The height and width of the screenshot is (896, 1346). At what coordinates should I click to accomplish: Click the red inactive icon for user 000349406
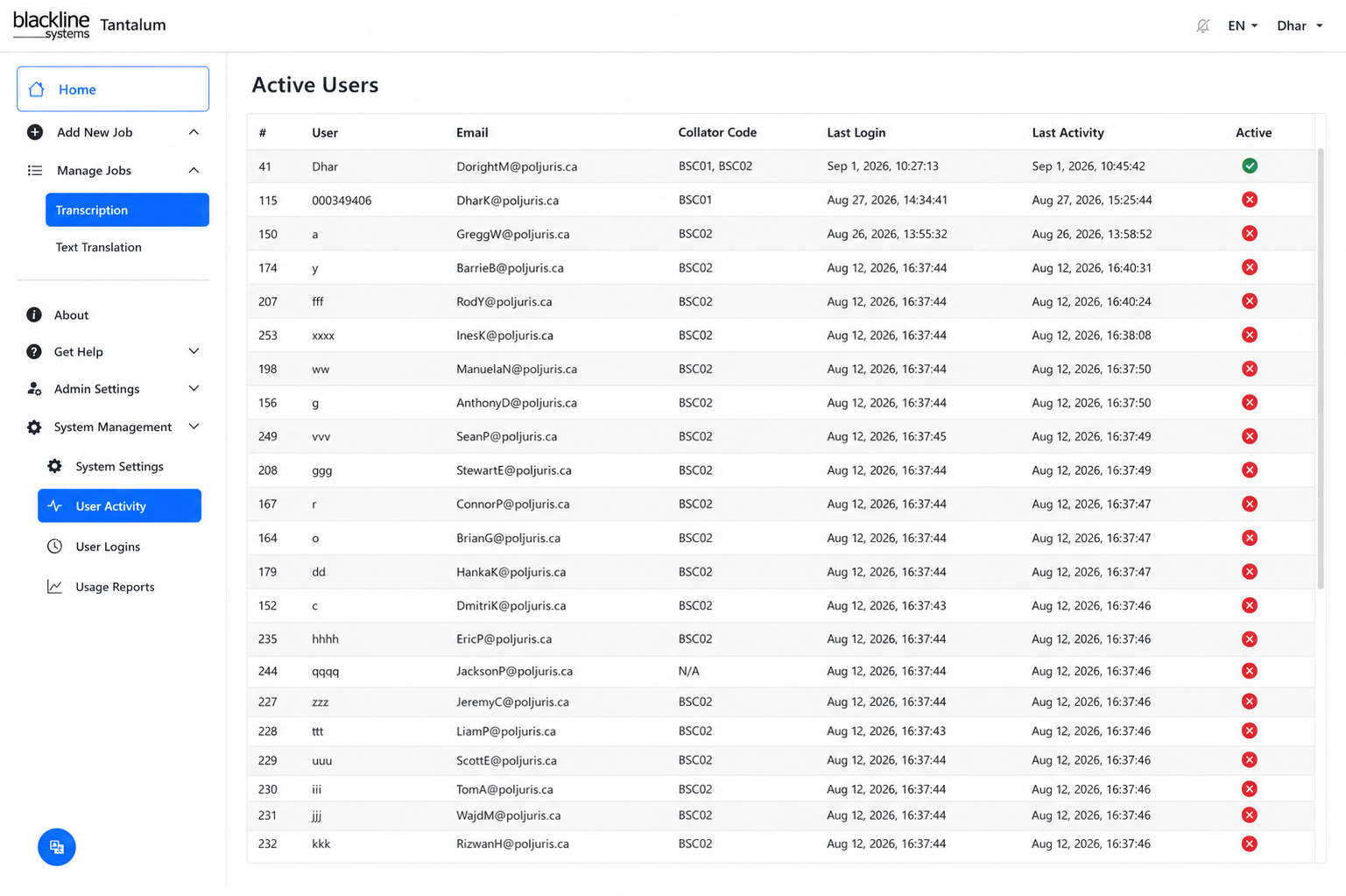pyautogui.click(x=1250, y=200)
